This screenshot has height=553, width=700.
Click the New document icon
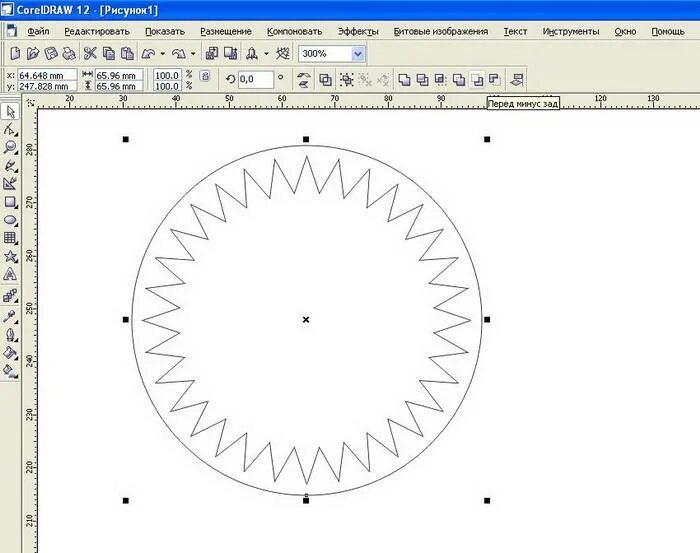(15, 54)
